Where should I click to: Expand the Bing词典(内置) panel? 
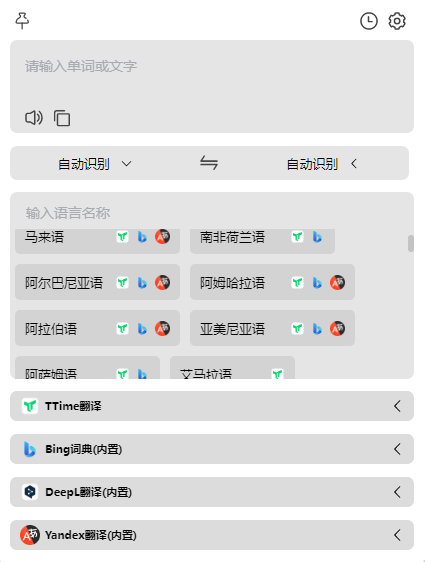[212, 449]
